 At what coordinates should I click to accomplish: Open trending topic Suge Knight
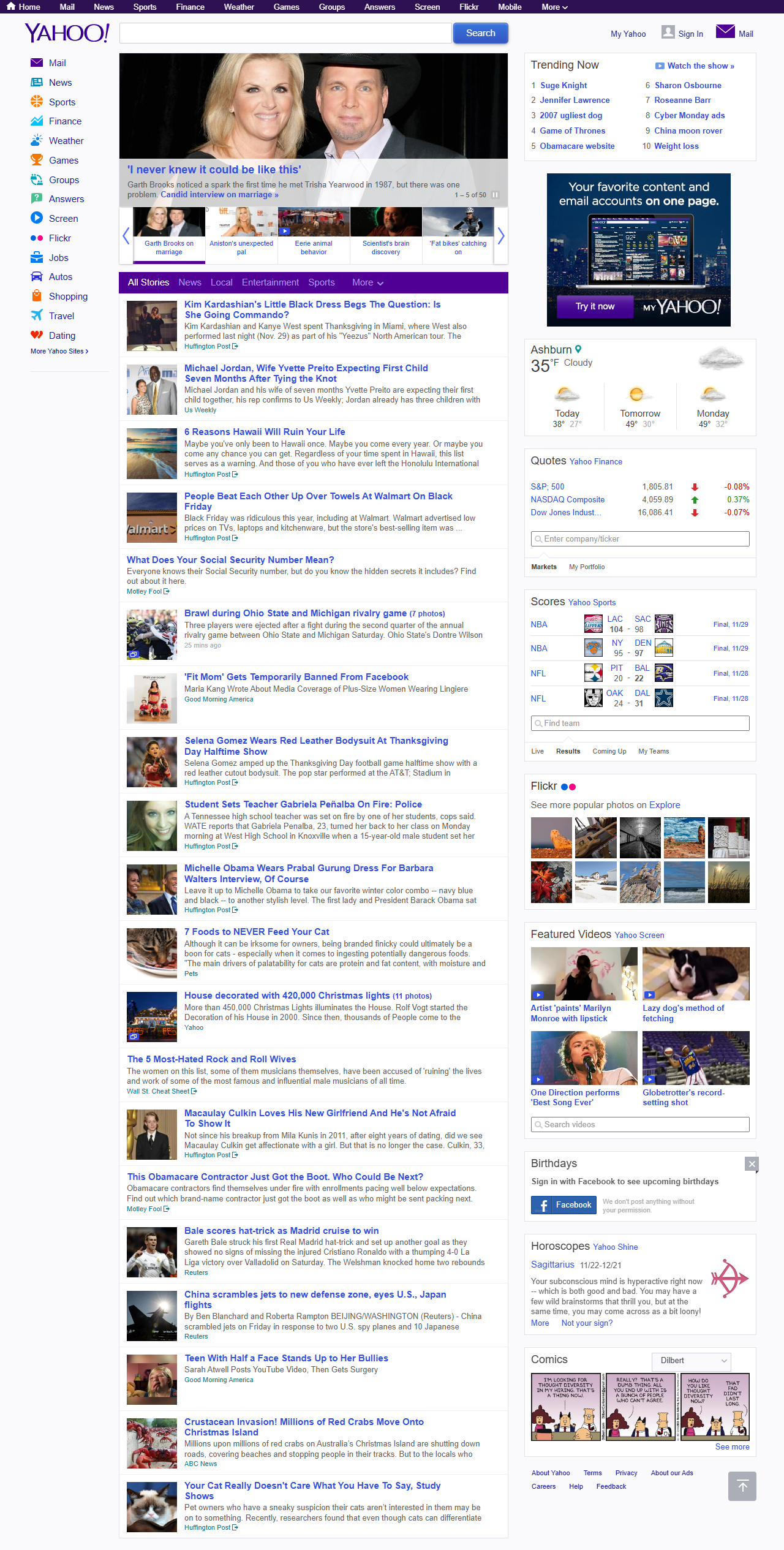point(563,85)
